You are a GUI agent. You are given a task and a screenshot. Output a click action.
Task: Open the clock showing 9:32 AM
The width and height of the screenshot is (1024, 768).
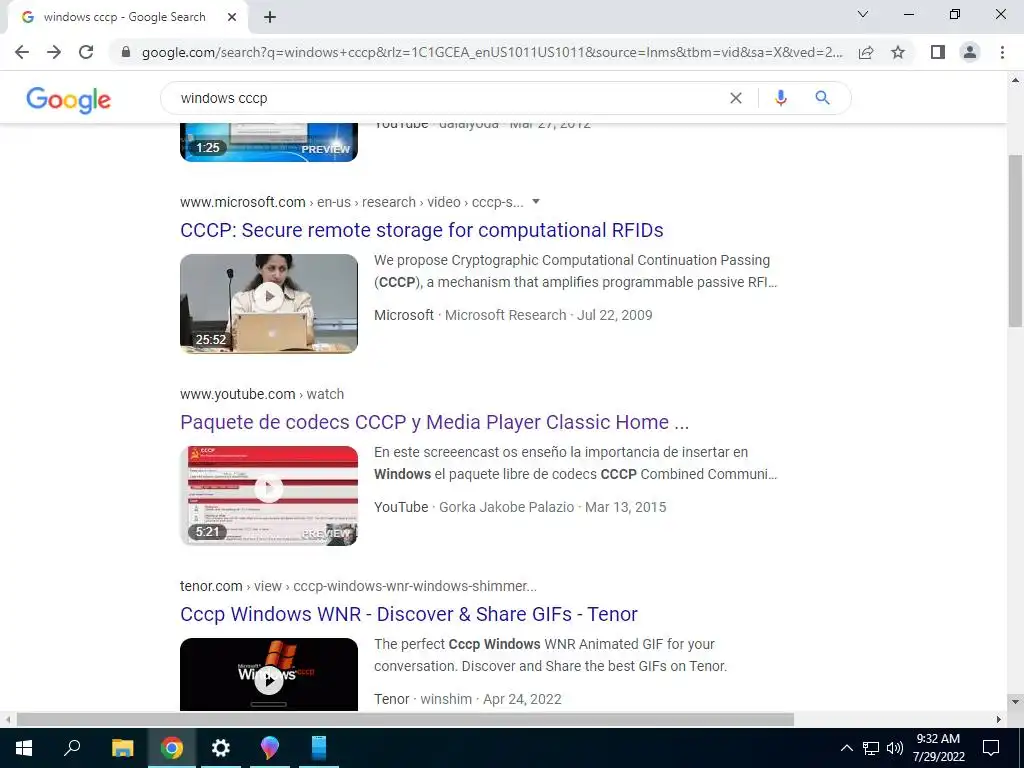pyautogui.click(x=938, y=748)
